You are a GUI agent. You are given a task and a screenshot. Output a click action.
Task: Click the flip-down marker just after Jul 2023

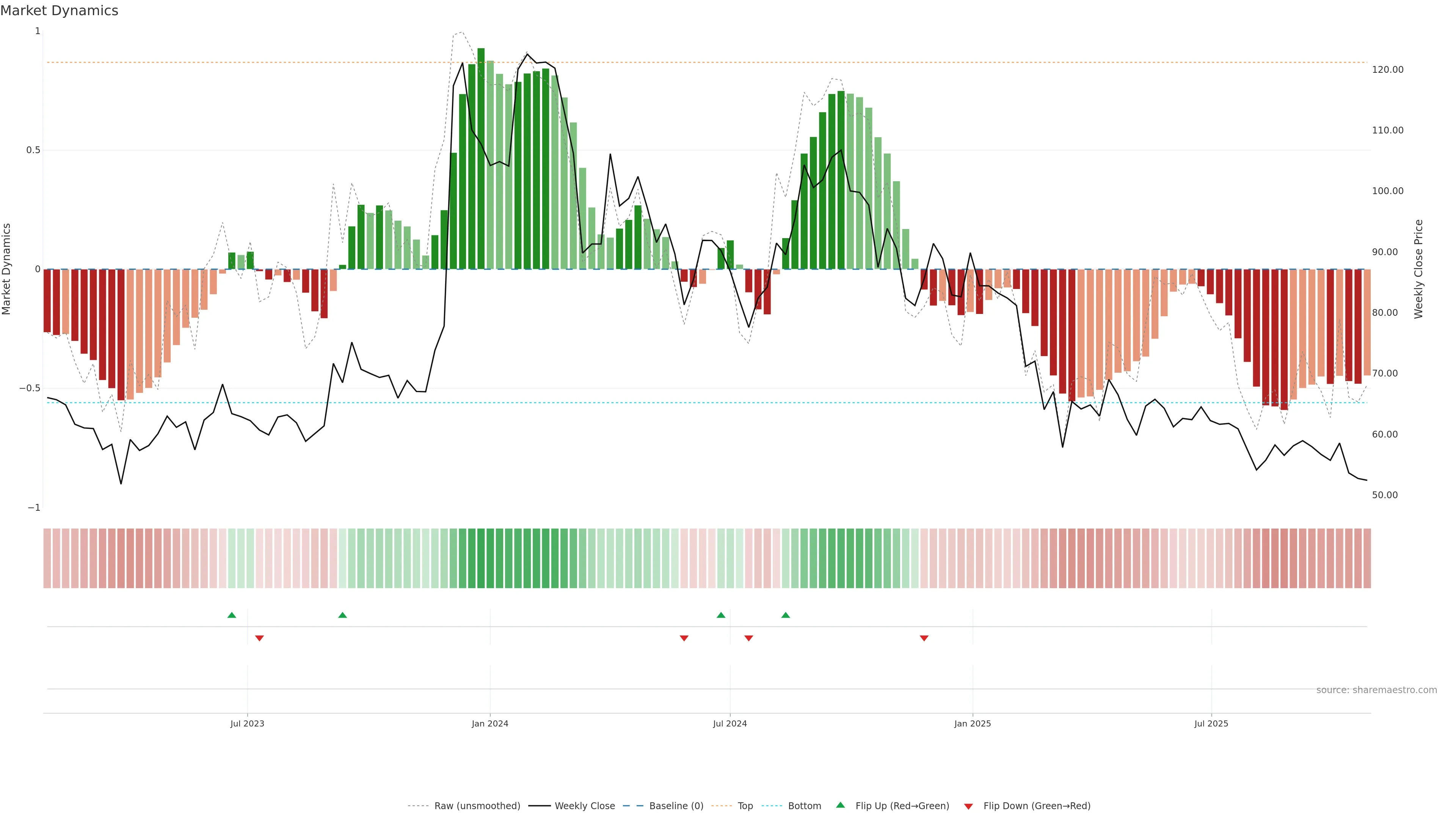point(259,638)
